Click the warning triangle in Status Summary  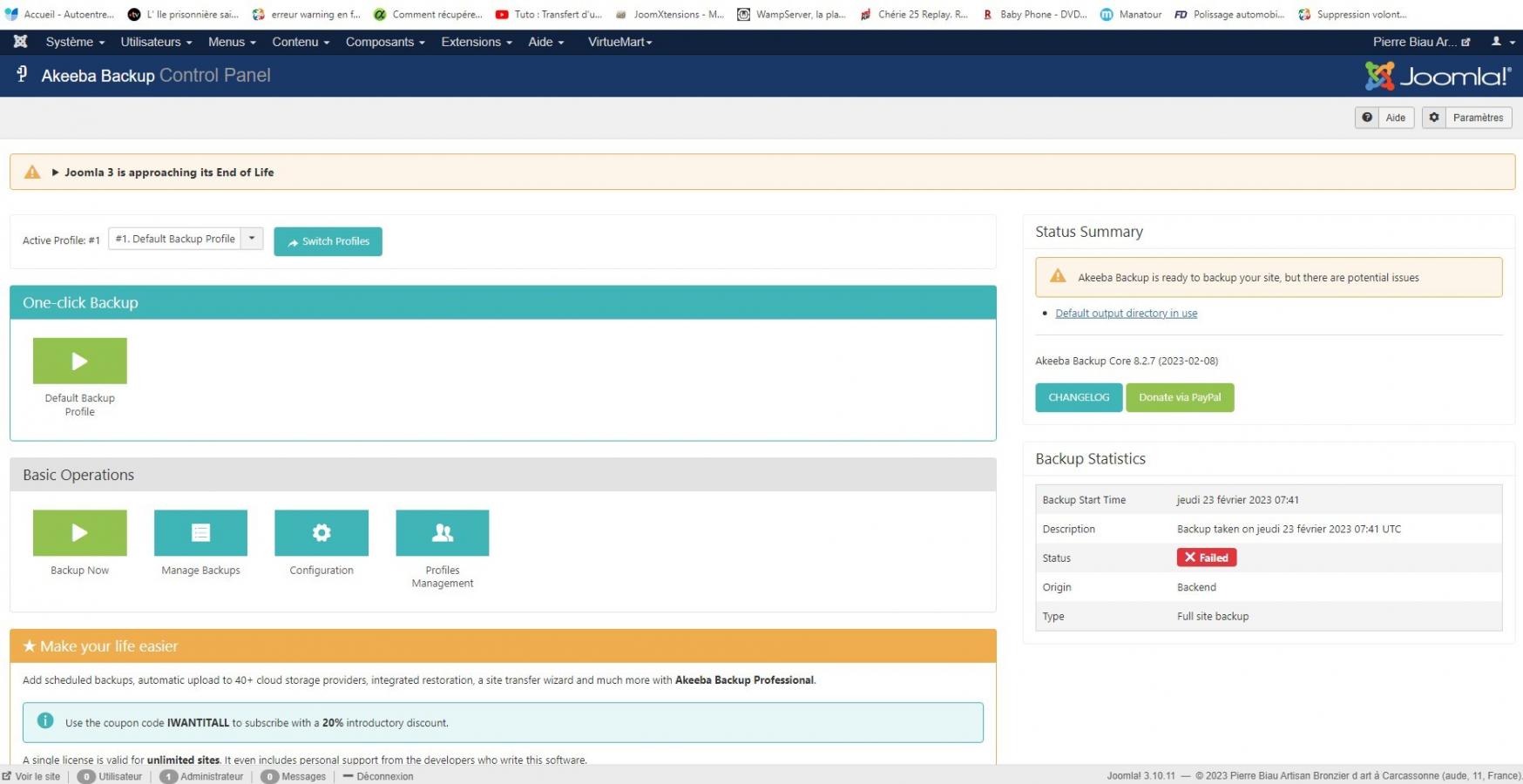(1058, 276)
